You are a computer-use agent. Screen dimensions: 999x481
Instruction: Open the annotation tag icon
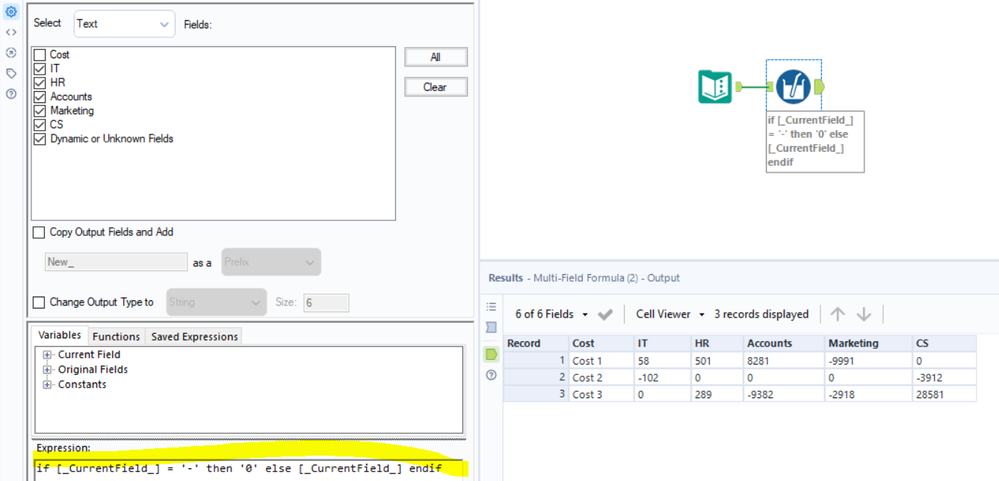click(x=11, y=73)
